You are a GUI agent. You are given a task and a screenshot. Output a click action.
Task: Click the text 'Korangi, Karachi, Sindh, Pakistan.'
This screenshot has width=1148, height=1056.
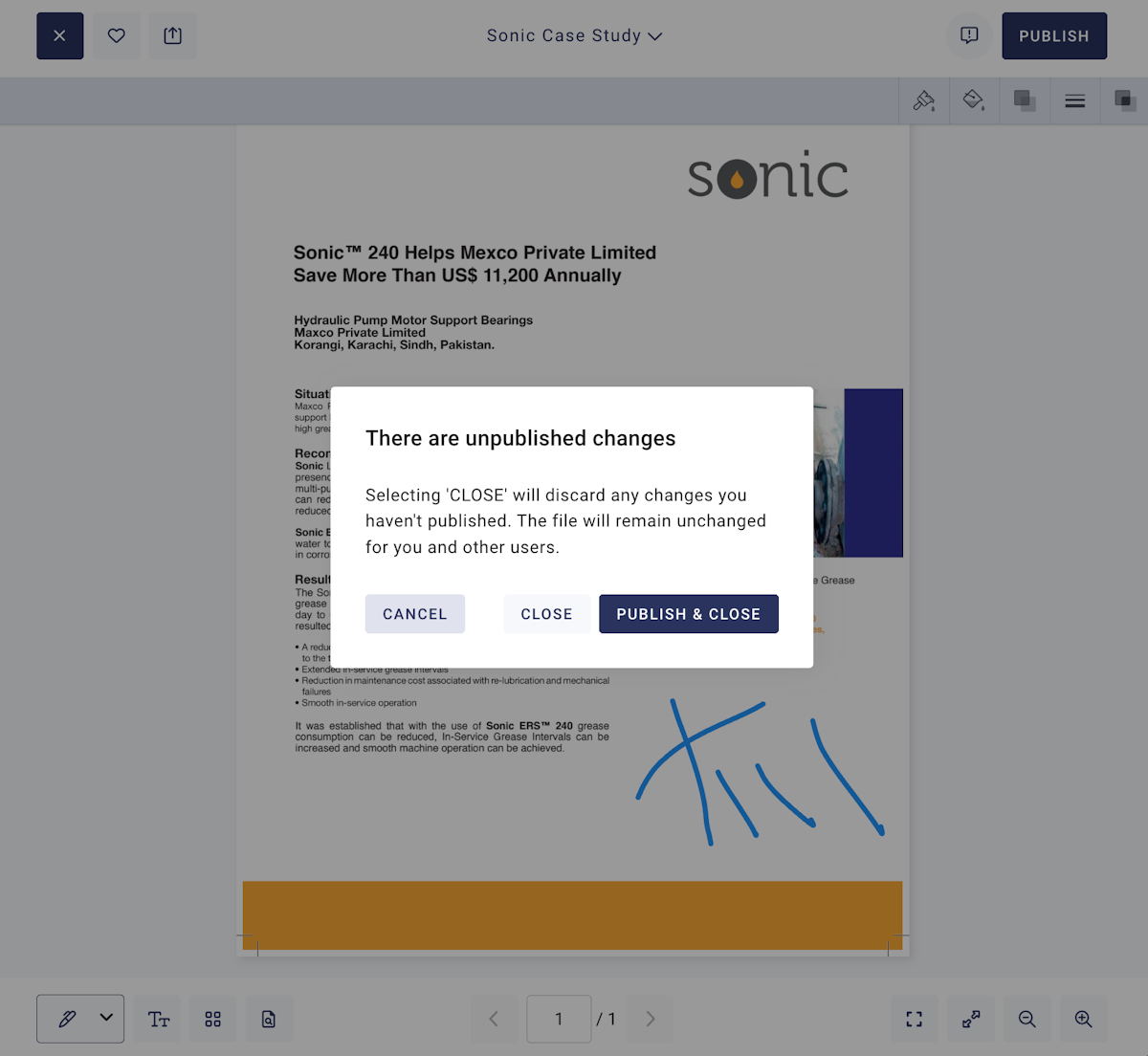pos(394,345)
